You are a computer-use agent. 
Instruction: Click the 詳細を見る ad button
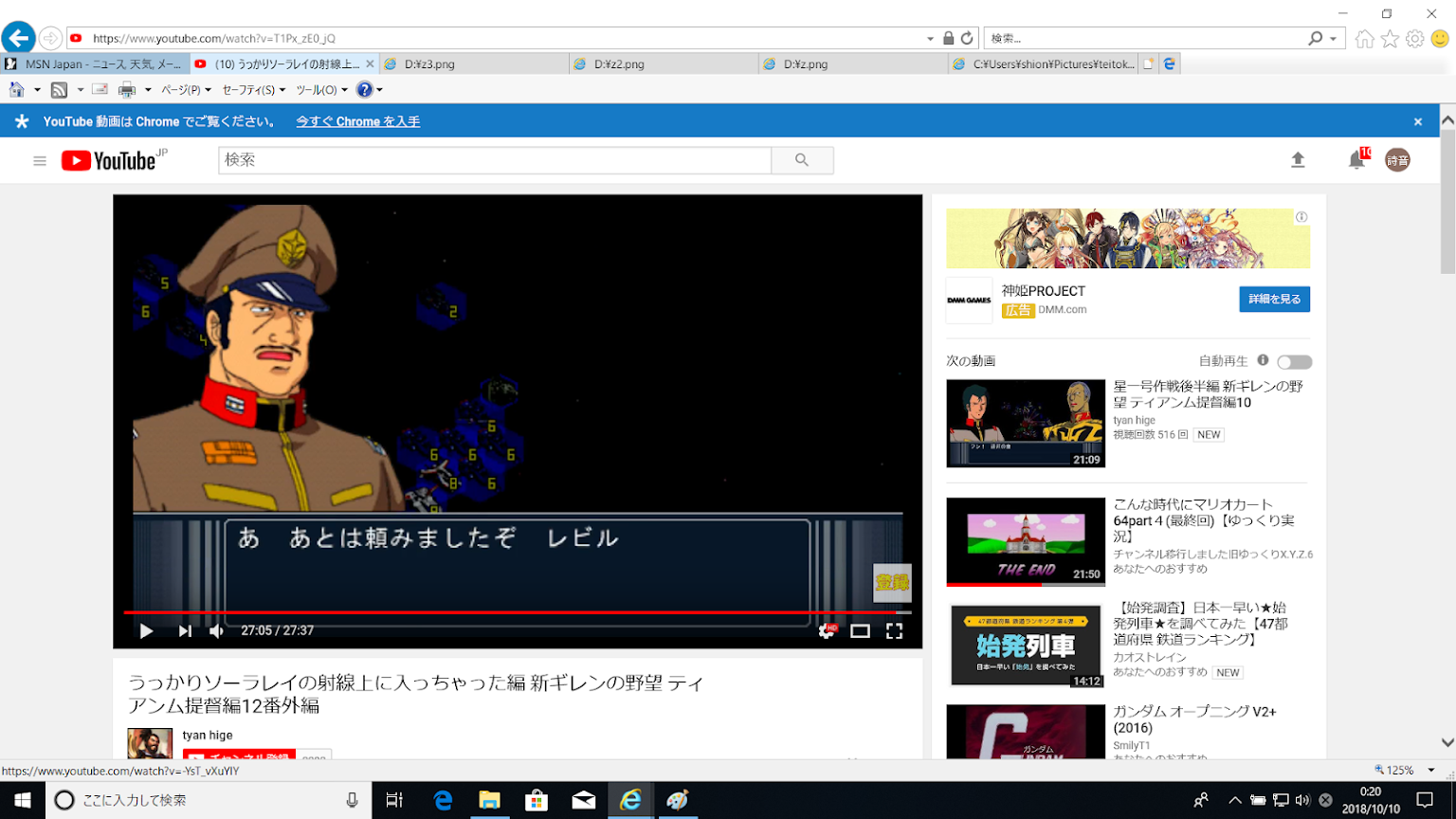(x=1274, y=300)
